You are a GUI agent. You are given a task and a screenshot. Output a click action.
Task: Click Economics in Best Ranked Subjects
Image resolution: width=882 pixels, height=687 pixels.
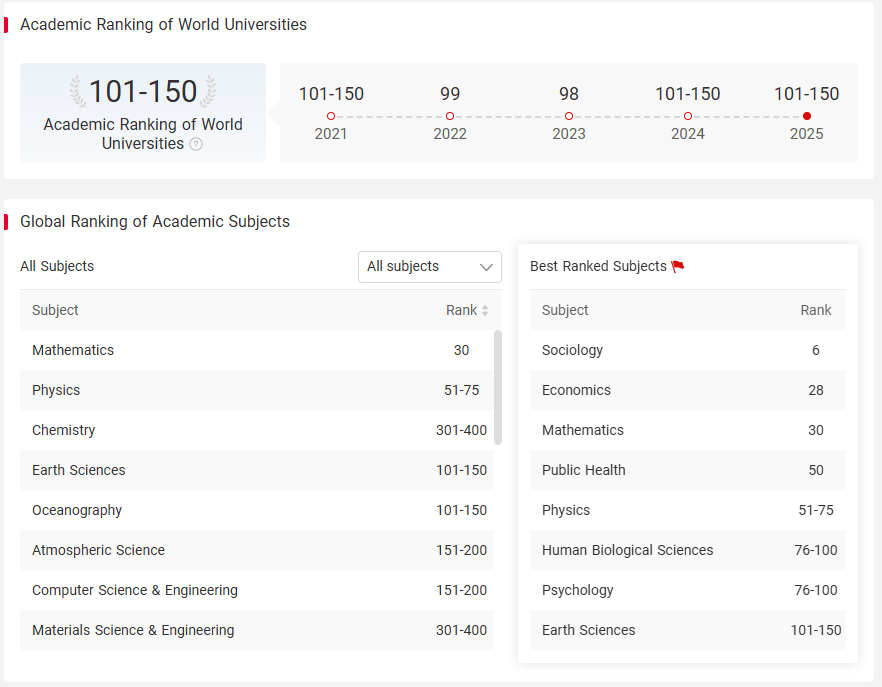point(576,390)
